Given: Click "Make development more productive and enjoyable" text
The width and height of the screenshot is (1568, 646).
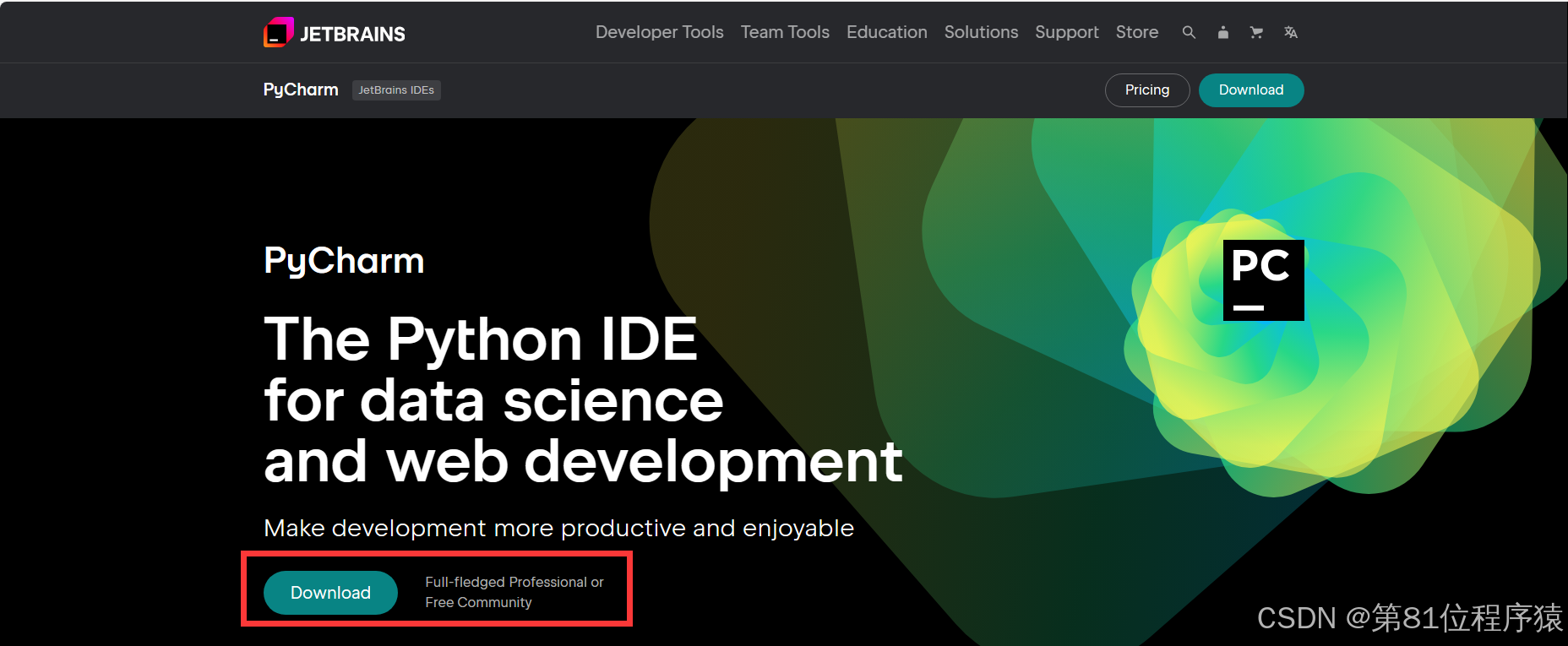Looking at the screenshot, I should tap(558, 529).
